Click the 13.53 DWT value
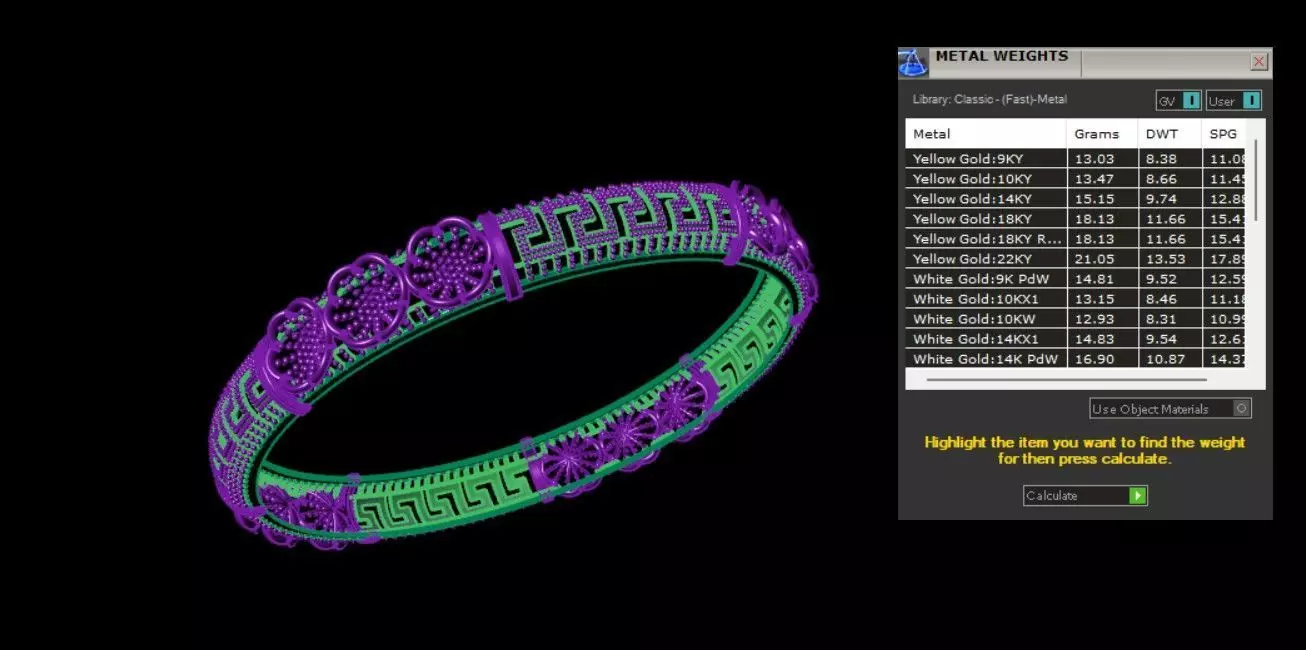1306x650 pixels. pos(1165,259)
